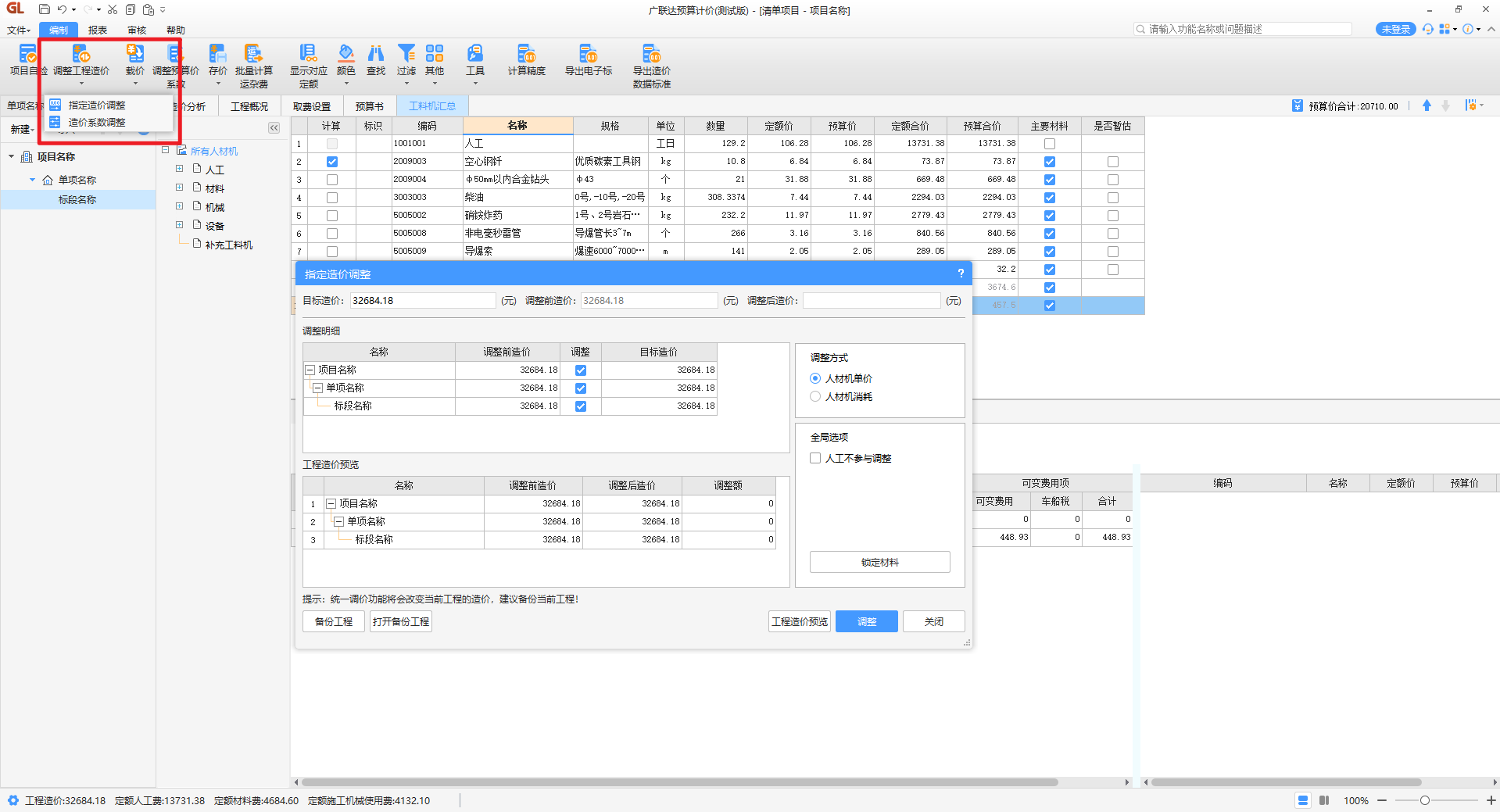The width and height of the screenshot is (1500, 812).
Task: Collapse left panel with double chevron
Action: (x=274, y=128)
